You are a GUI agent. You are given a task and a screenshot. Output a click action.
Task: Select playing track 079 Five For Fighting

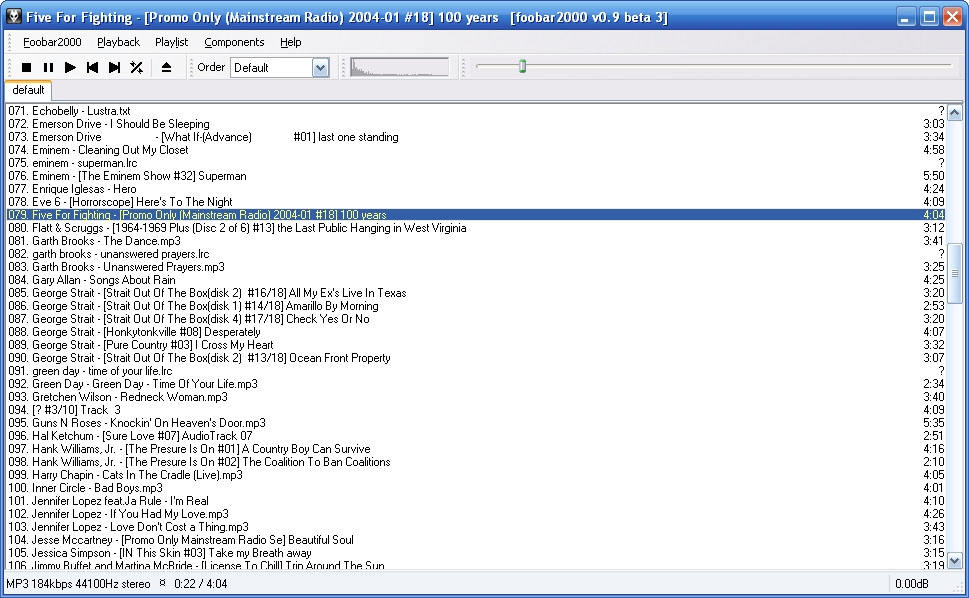[475, 215]
